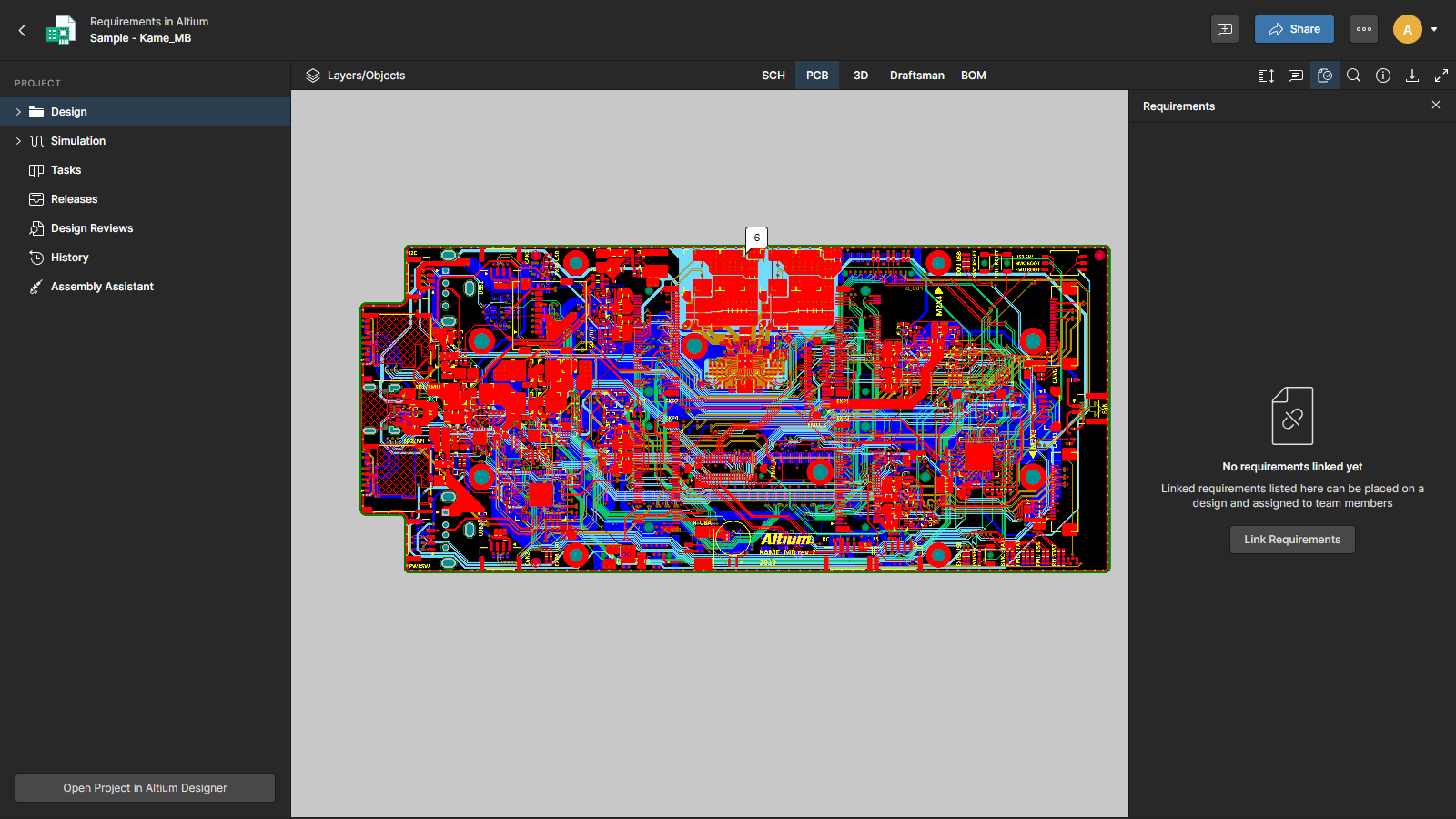Open the info panel icon

(1382, 76)
